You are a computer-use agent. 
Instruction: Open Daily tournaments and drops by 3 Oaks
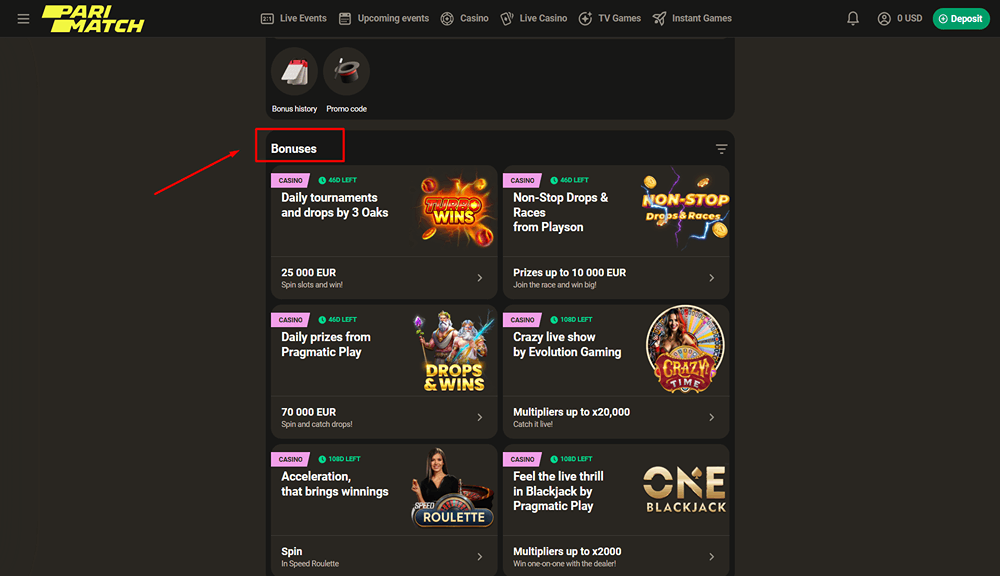[335, 205]
